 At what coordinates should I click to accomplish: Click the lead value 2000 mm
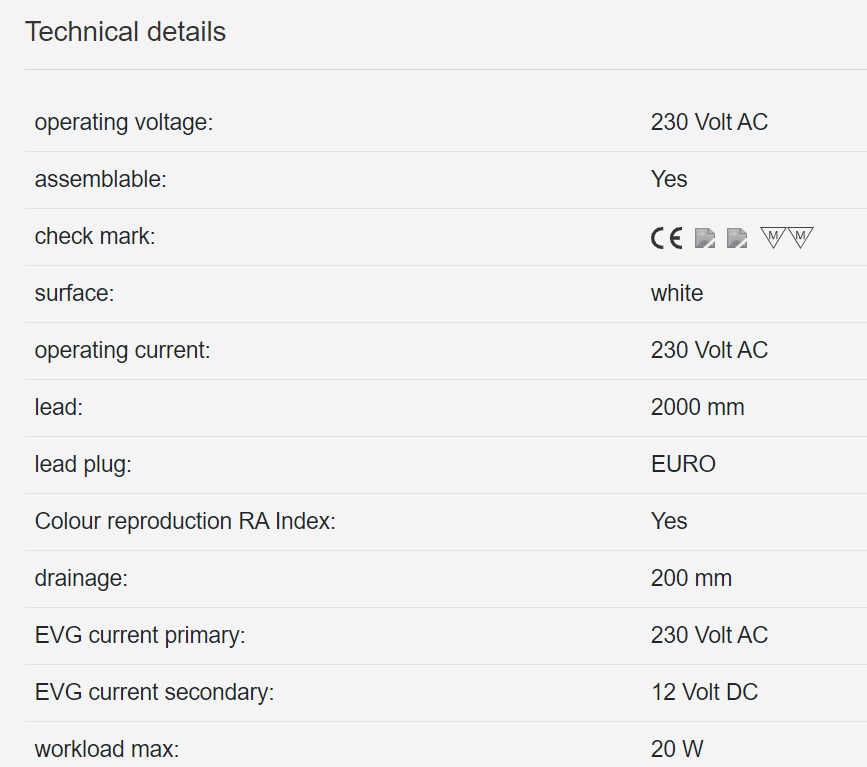click(x=697, y=408)
